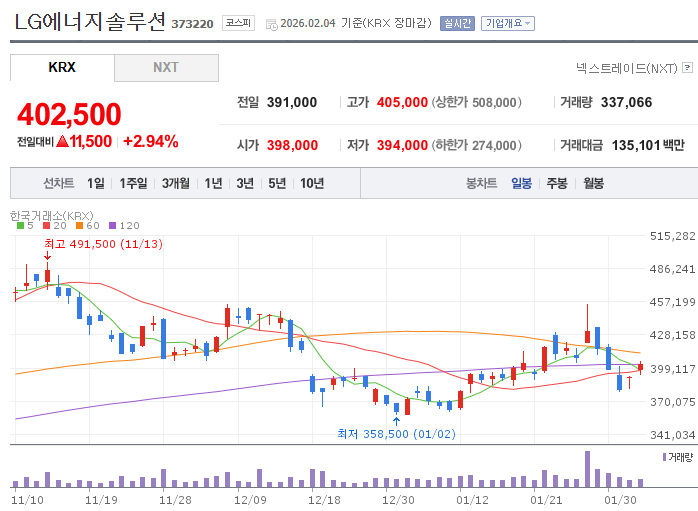The image size is (698, 511).
Task: Click the tallest volume bar near 01/30
Action: [587, 469]
